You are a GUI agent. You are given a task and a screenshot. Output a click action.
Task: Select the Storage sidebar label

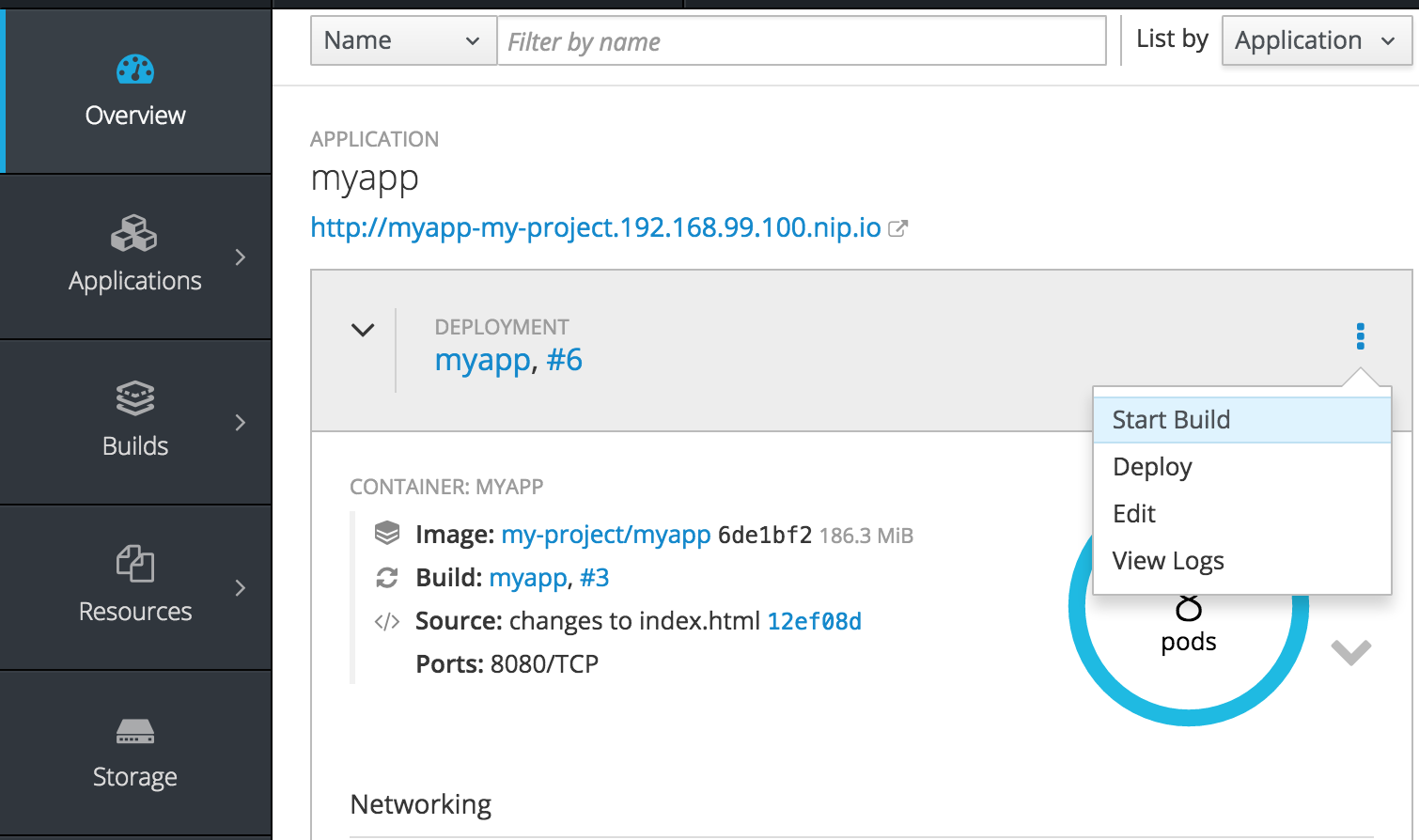click(135, 777)
